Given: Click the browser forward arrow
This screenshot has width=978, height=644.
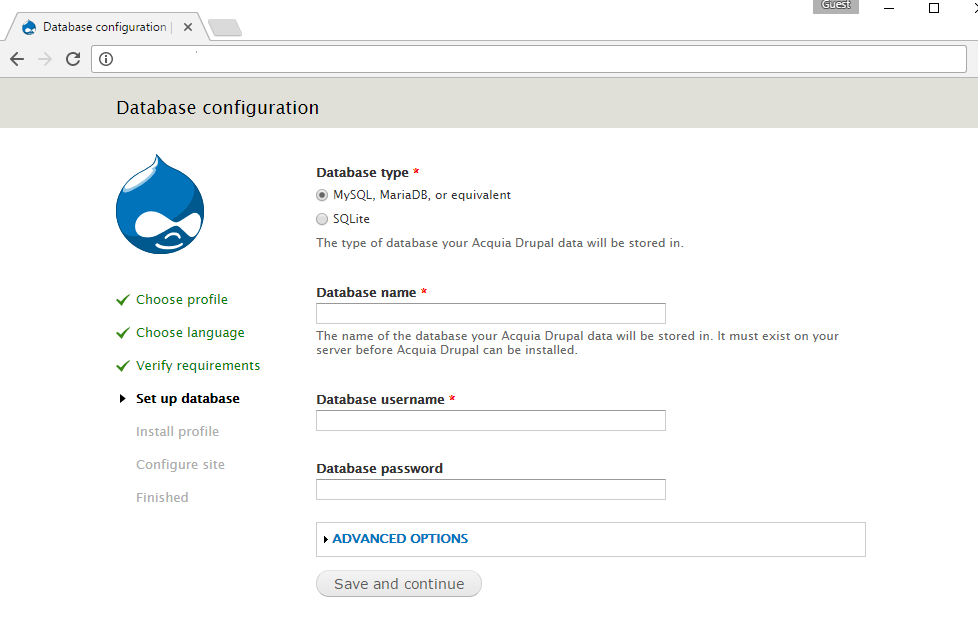Looking at the screenshot, I should [45, 59].
